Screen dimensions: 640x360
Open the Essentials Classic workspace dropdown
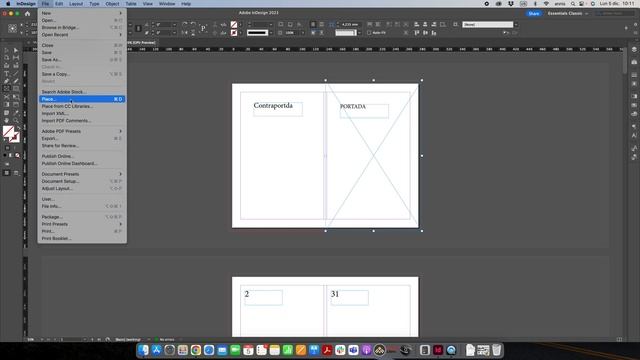tap(568, 13)
